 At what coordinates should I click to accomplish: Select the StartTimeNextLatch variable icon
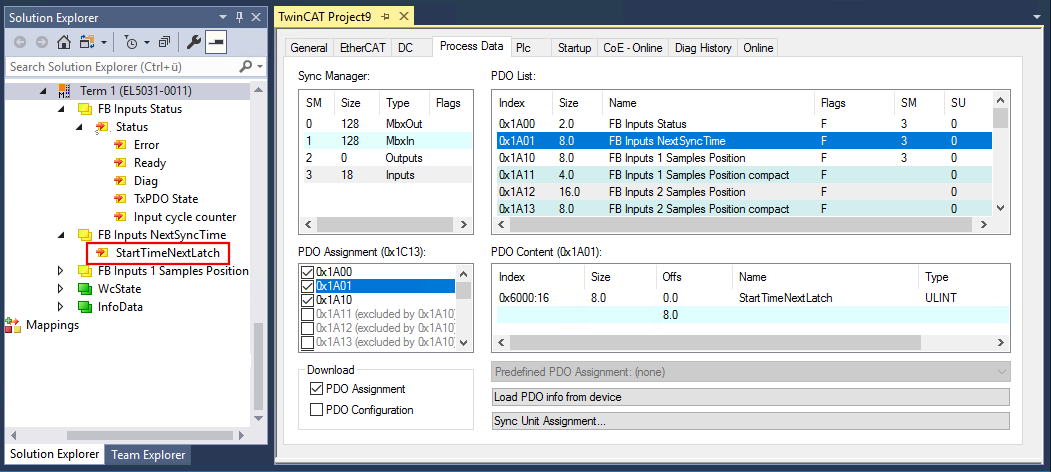tap(102, 253)
